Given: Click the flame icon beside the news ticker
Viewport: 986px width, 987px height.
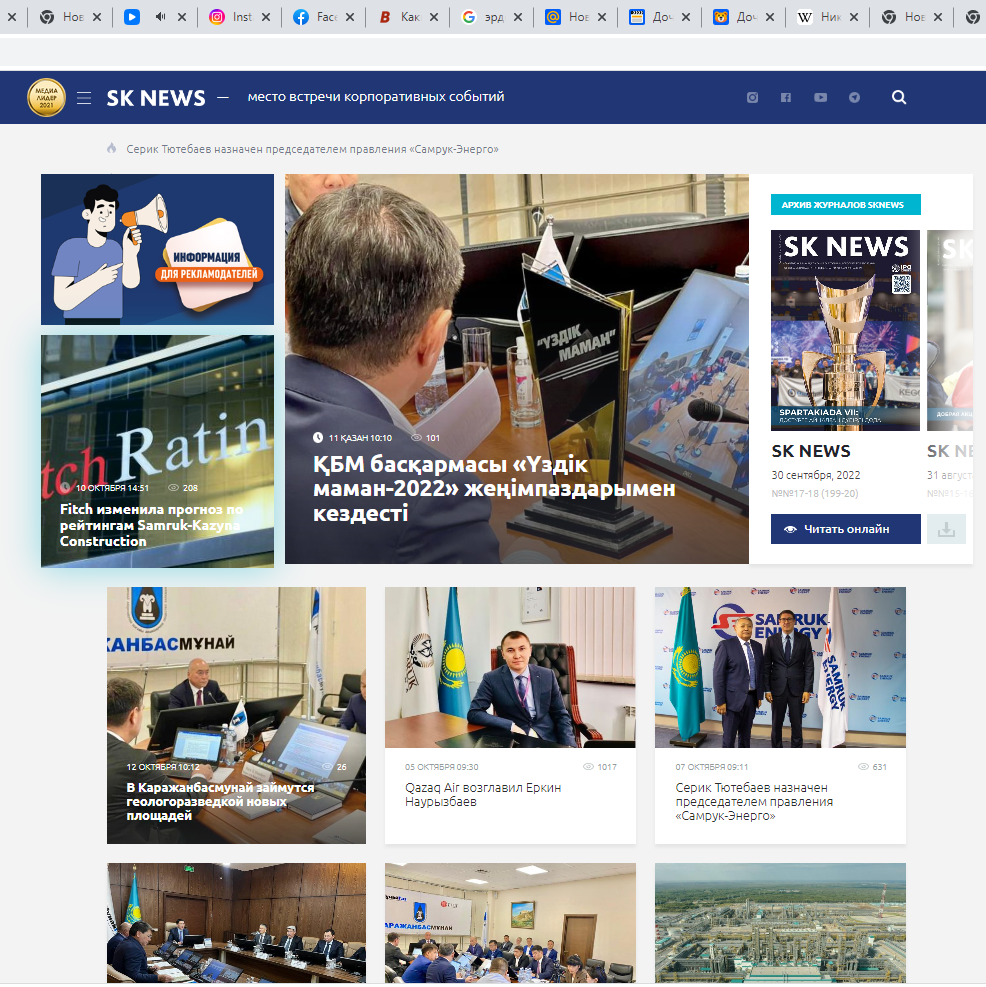Looking at the screenshot, I should (x=111, y=149).
